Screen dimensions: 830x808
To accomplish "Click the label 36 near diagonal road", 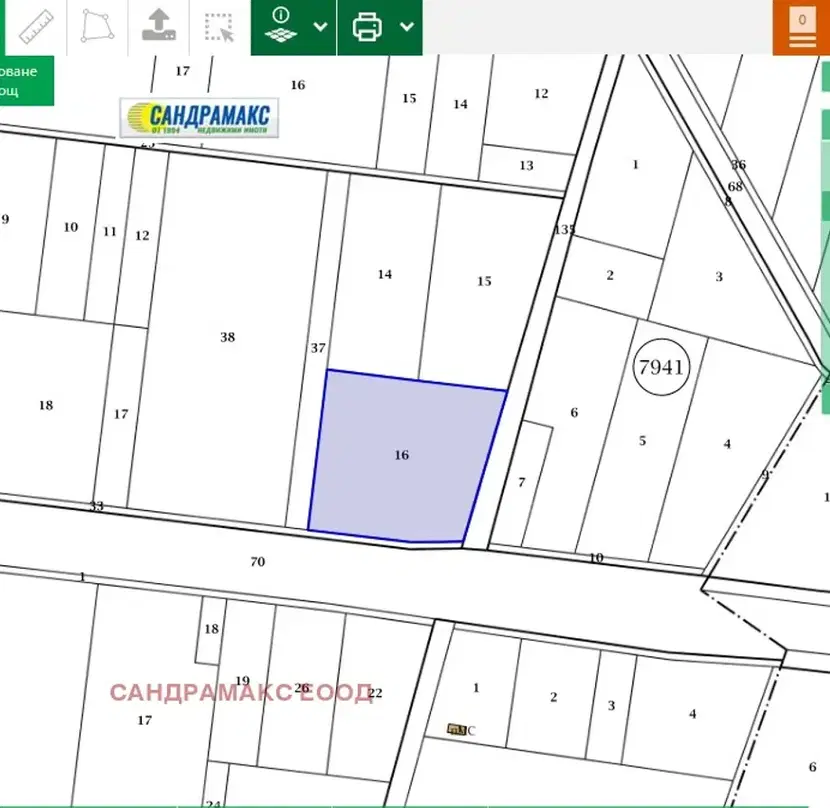I will (738, 165).
